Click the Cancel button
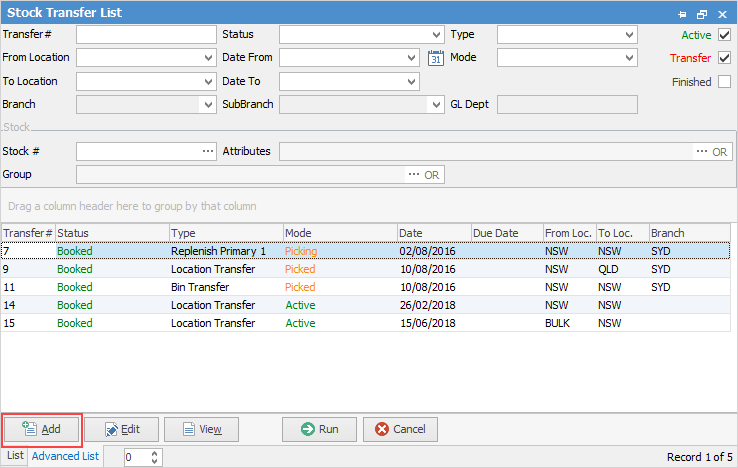738x468 pixels. coord(400,429)
